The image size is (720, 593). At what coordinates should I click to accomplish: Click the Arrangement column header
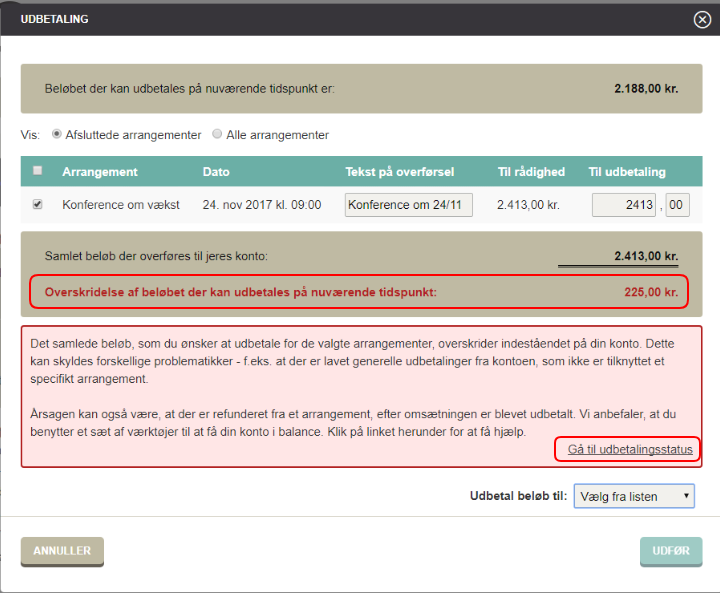[x=100, y=172]
